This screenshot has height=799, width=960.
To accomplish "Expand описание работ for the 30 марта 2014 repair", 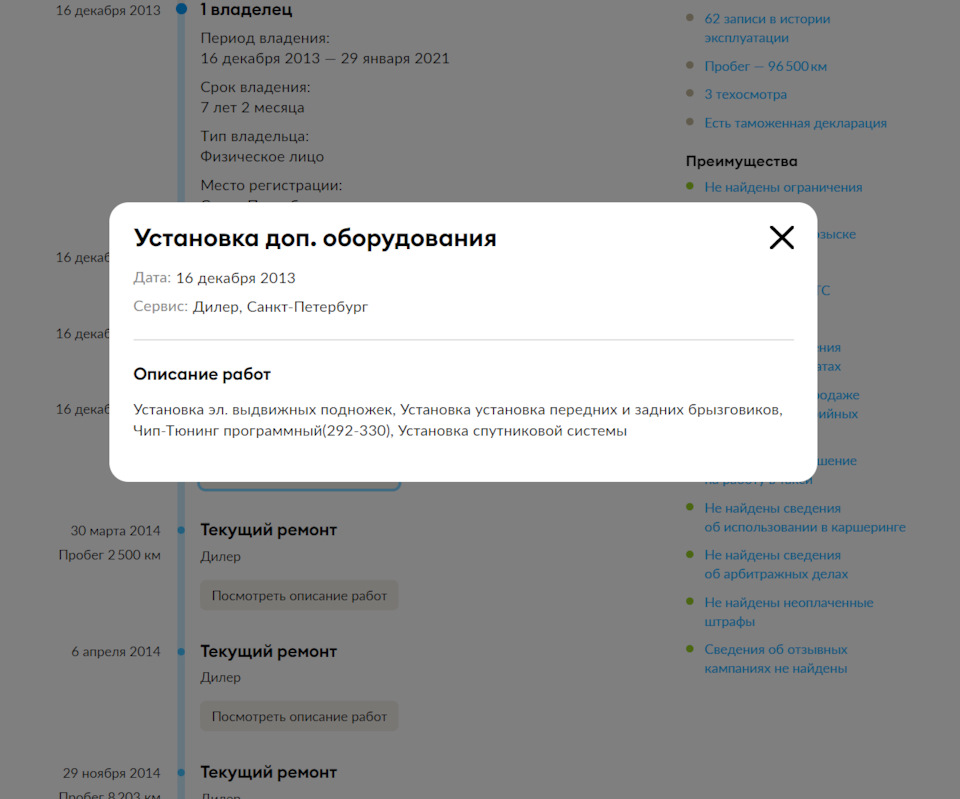I will click(x=299, y=595).
